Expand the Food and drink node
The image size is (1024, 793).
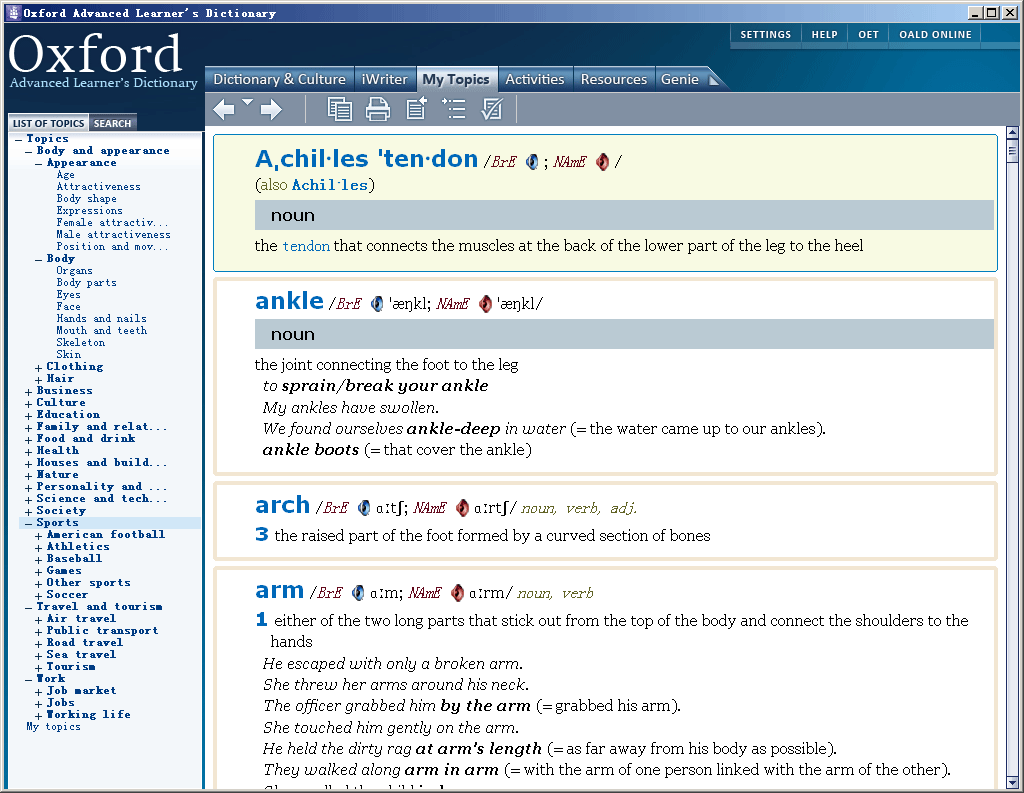(x=29, y=440)
